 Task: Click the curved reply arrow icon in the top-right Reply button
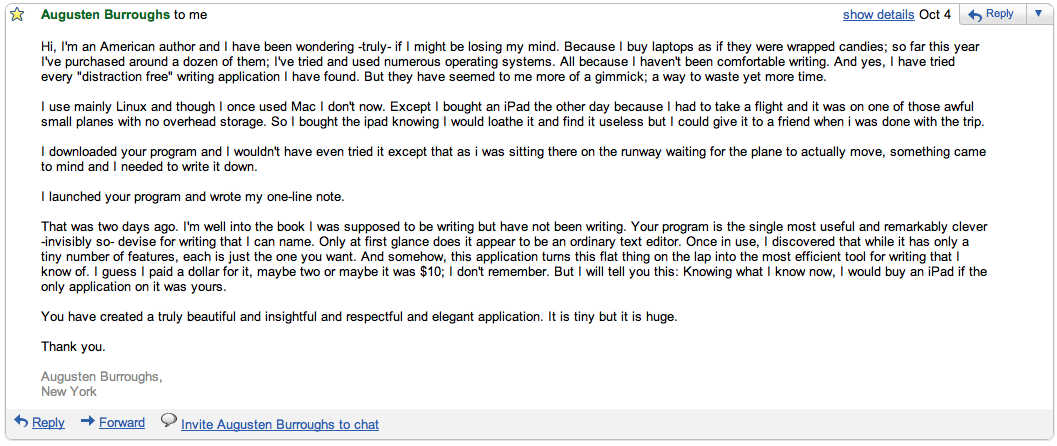pos(974,14)
